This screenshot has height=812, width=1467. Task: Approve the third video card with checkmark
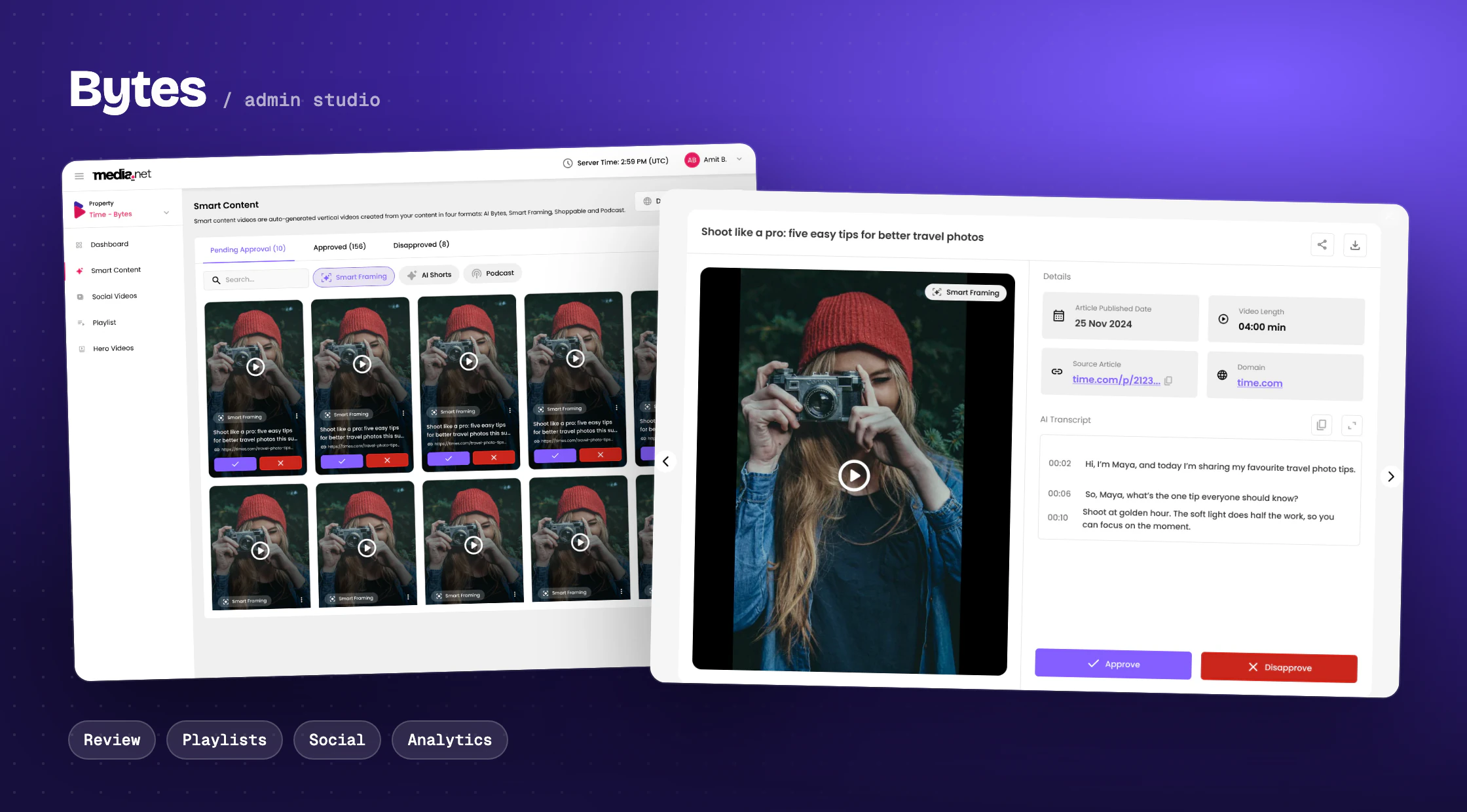point(449,458)
